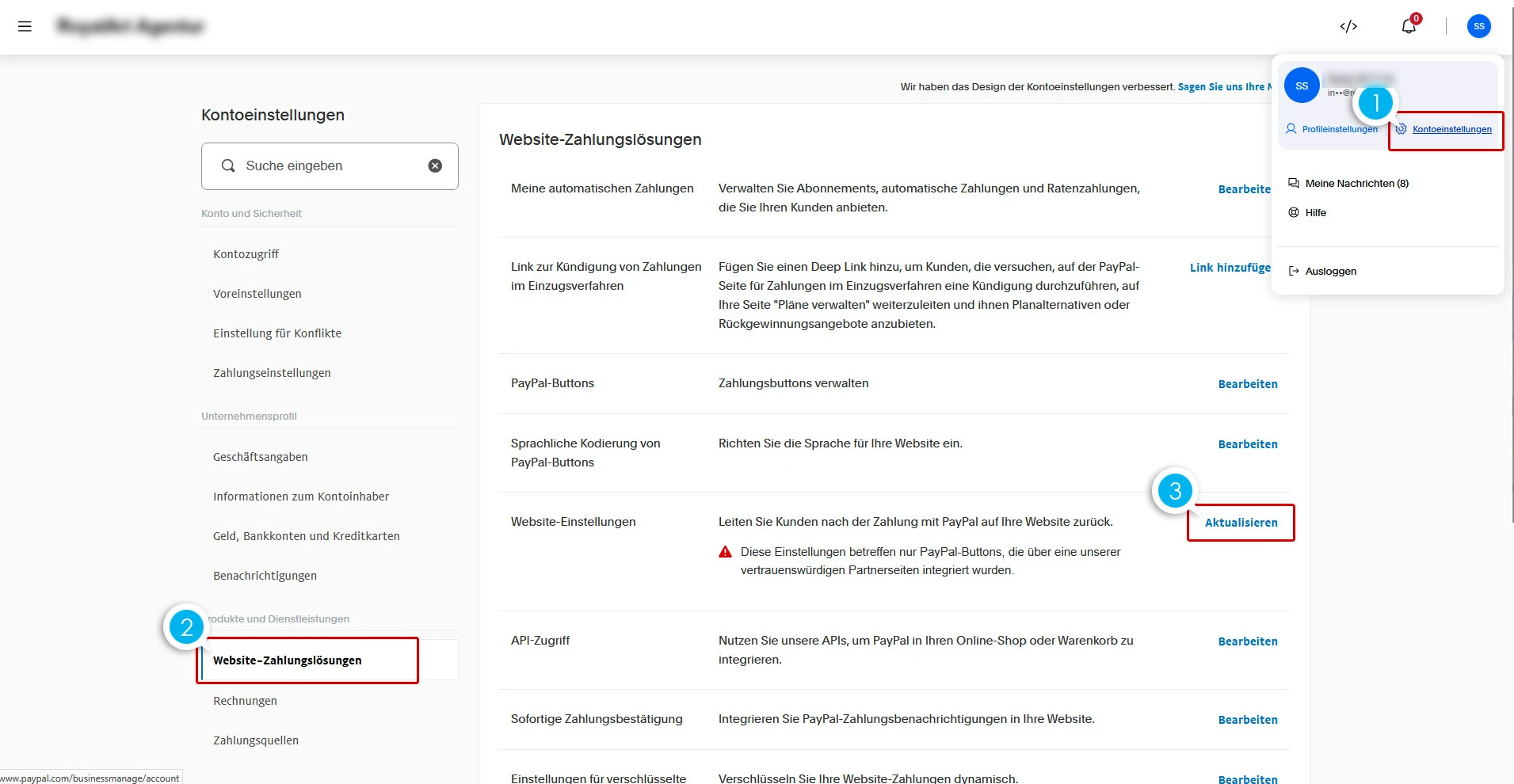Open Meine Nachrichten (8)
The width and height of the screenshot is (1514, 784).
[x=1356, y=183]
